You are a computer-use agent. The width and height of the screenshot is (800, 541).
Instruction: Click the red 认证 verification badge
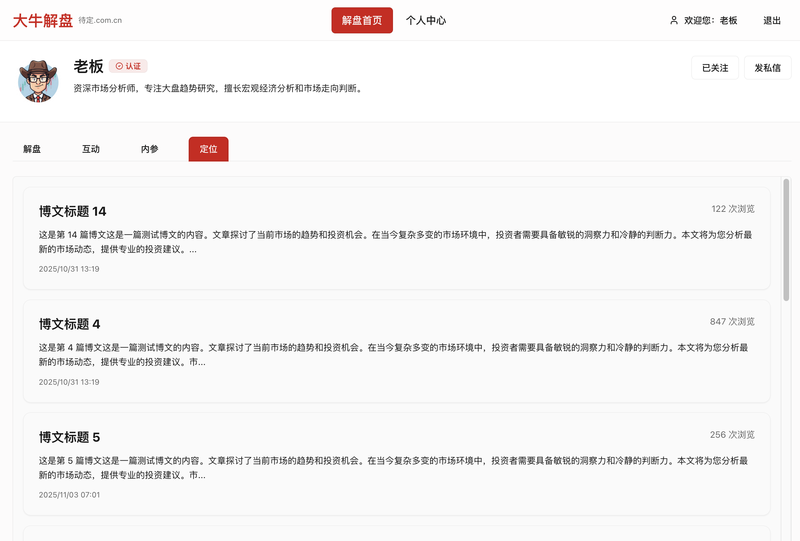128,66
